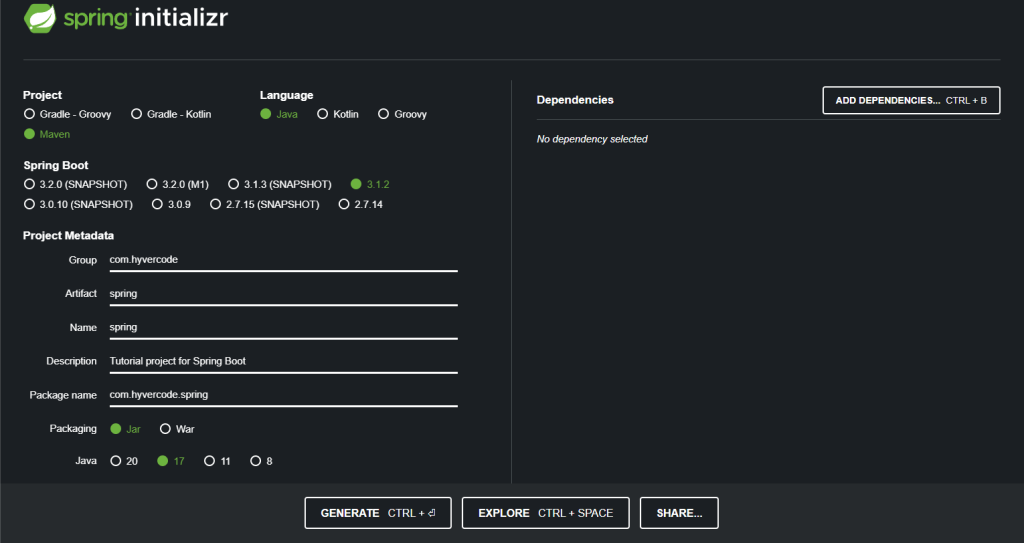
Task: Focus the Name input field
Action: pyautogui.click(x=283, y=327)
